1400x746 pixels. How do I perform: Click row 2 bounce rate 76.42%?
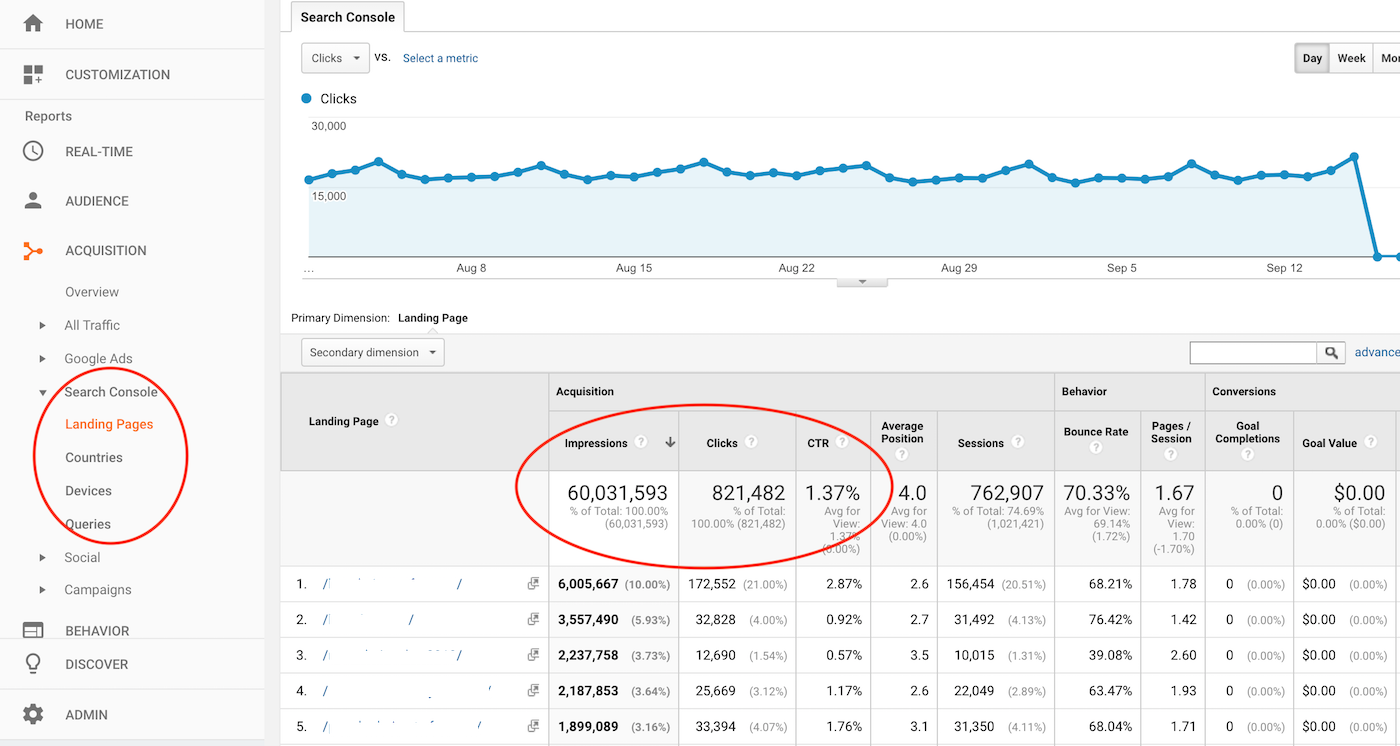(x=1109, y=619)
